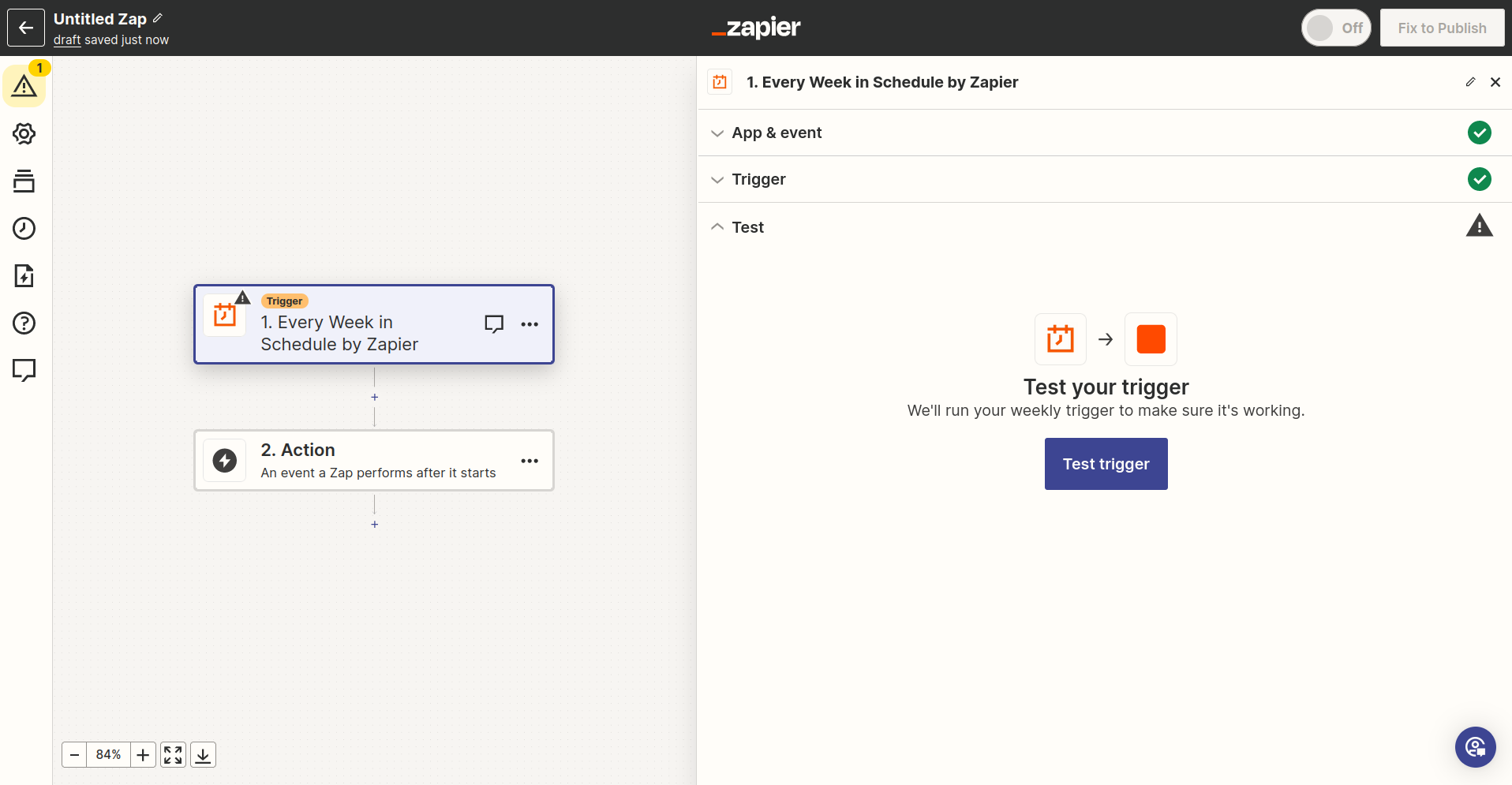Click the App & event green checkmark

(1480, 133)
